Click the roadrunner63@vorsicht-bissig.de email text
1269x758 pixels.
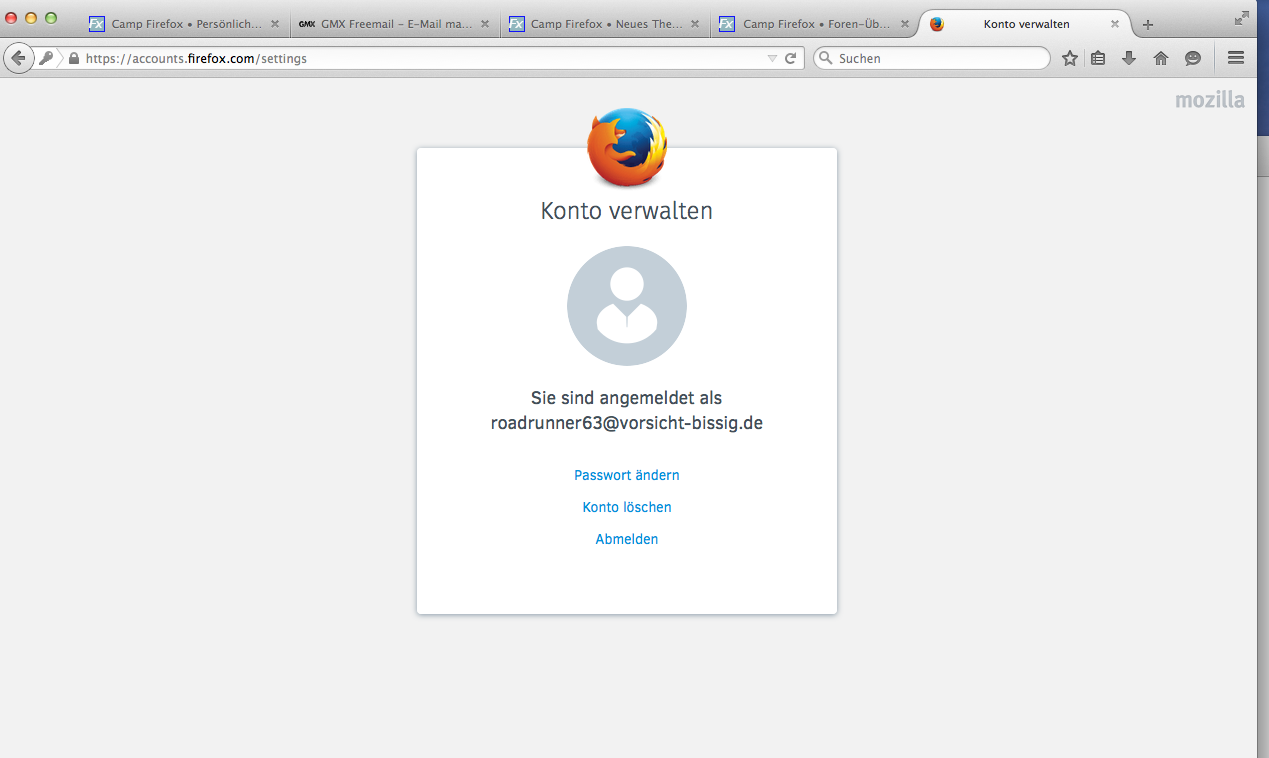point(627,423)
